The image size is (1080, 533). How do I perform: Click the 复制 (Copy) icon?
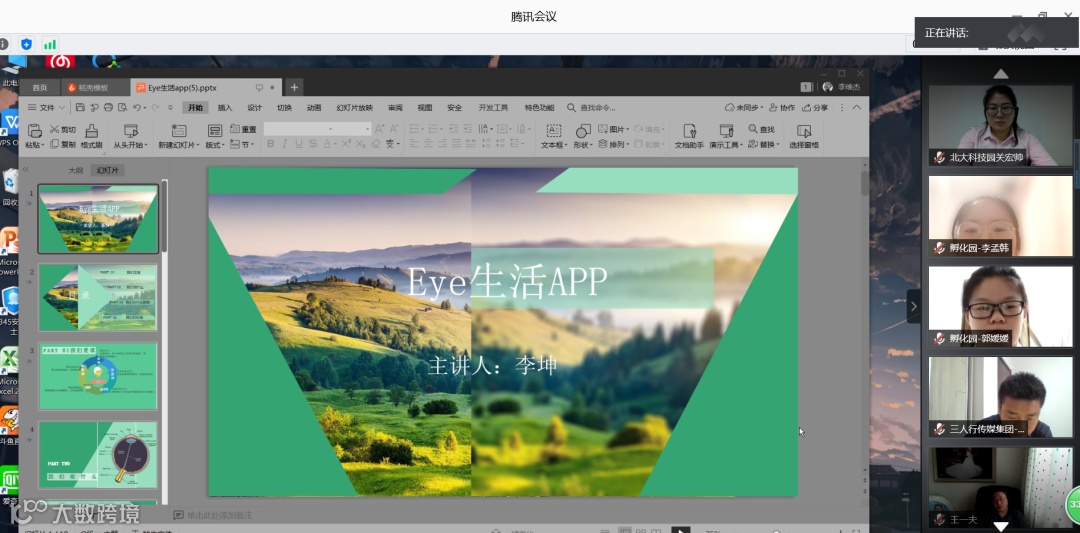click(x=54, y=144)
